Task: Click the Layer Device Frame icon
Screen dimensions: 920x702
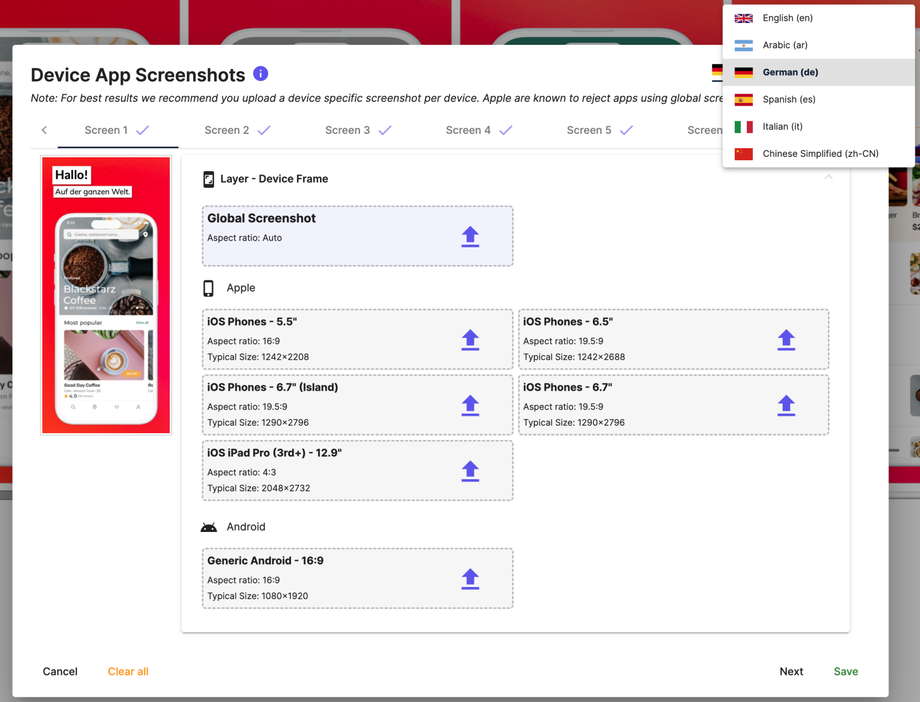Action: click(209, 179)
